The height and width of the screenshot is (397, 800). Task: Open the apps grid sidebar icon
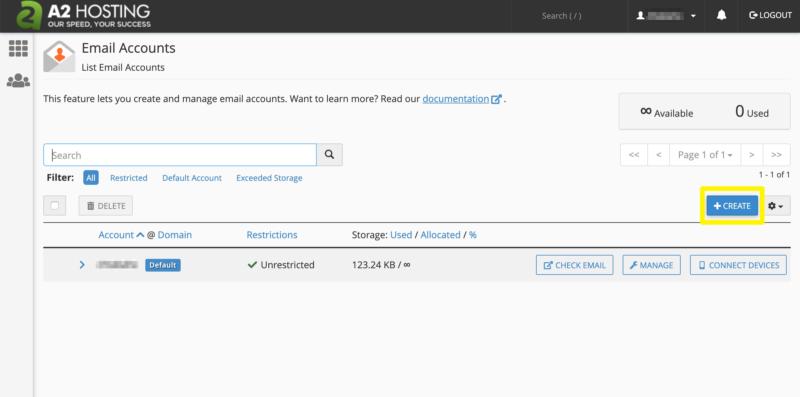pos(18,48)
